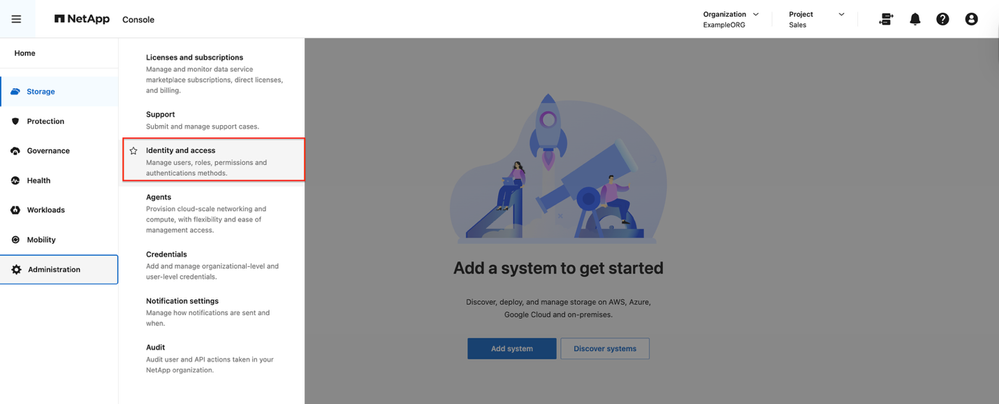Select Governance menu label
Screen dimensions: 999x404
48,151
